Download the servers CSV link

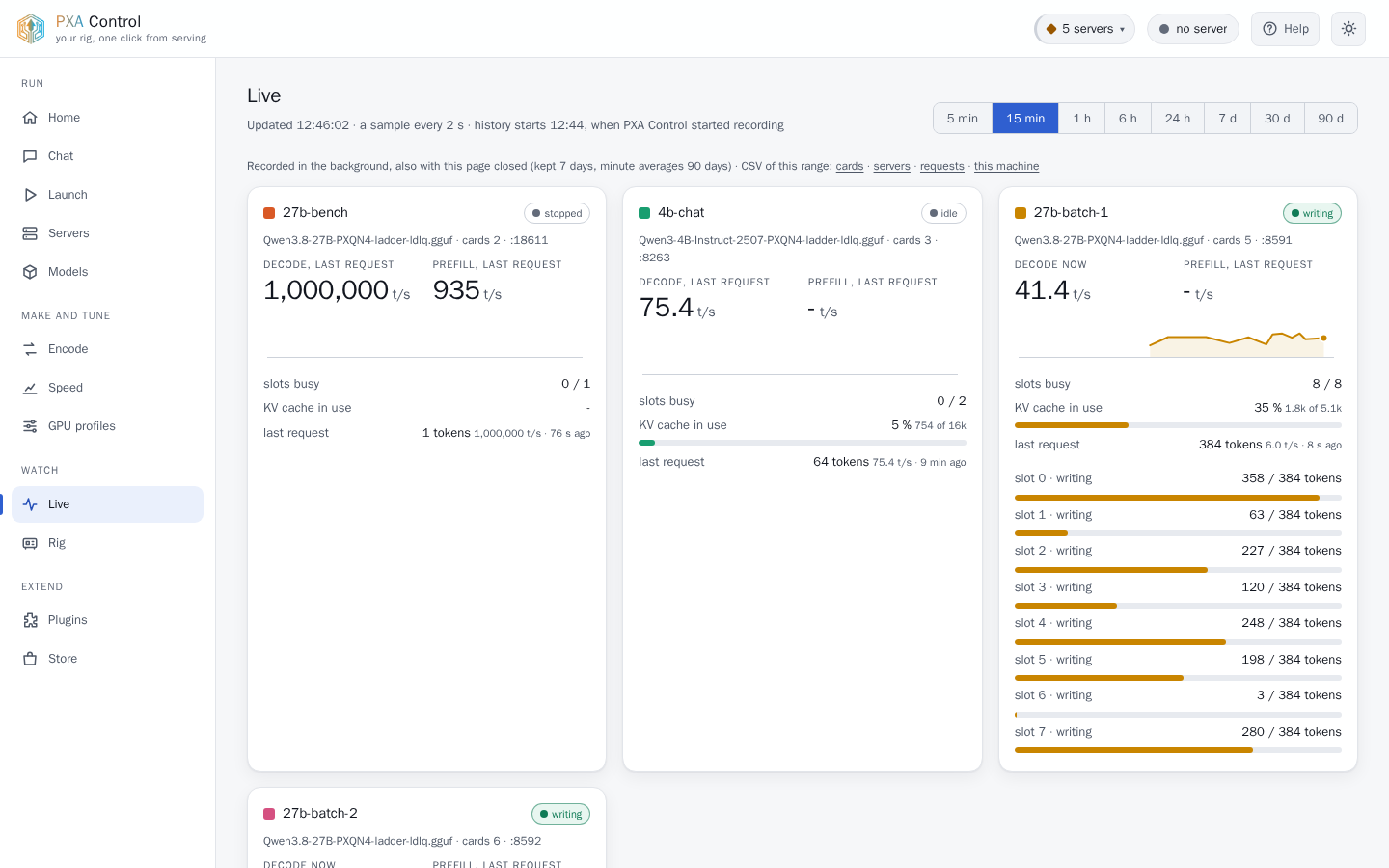click(892, 166)
